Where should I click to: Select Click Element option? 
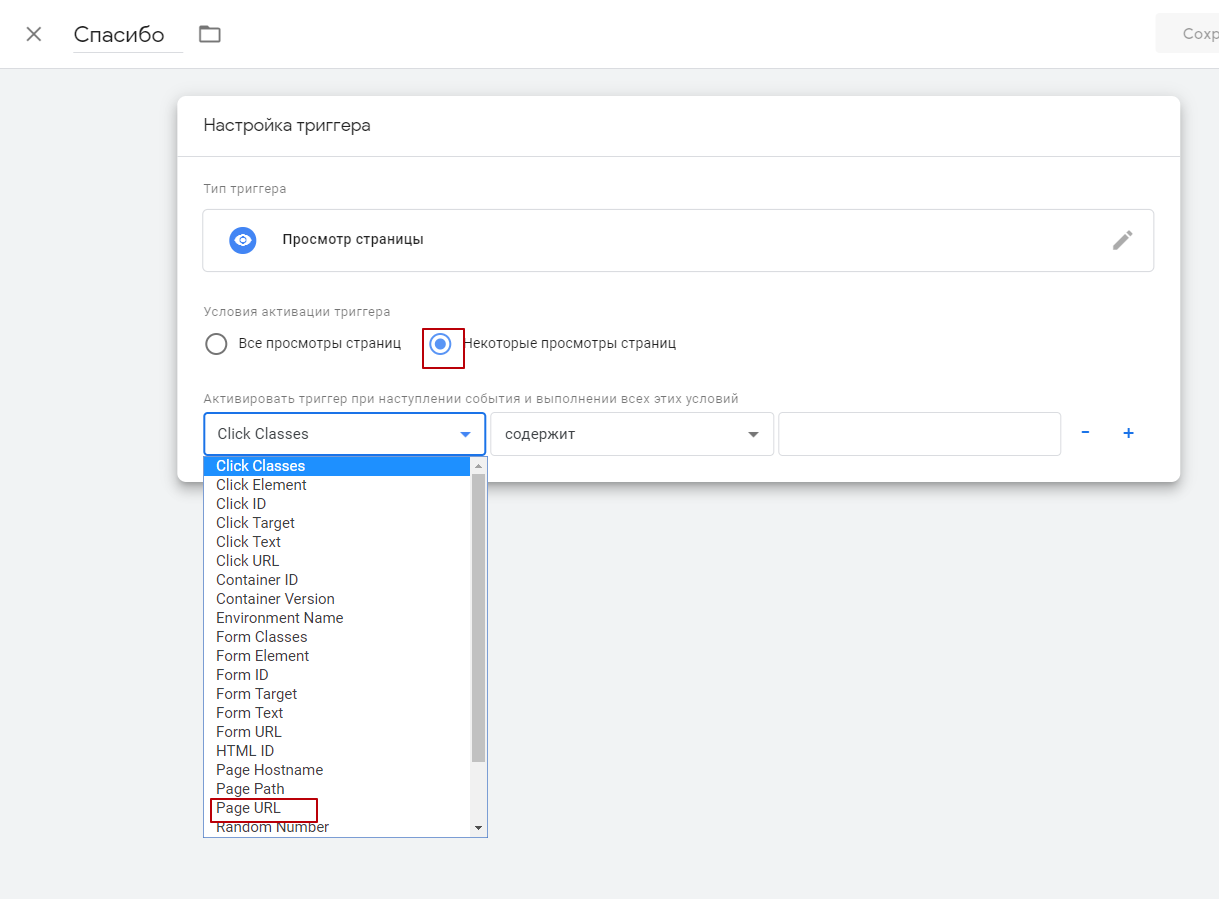click(x=261, y=485)
